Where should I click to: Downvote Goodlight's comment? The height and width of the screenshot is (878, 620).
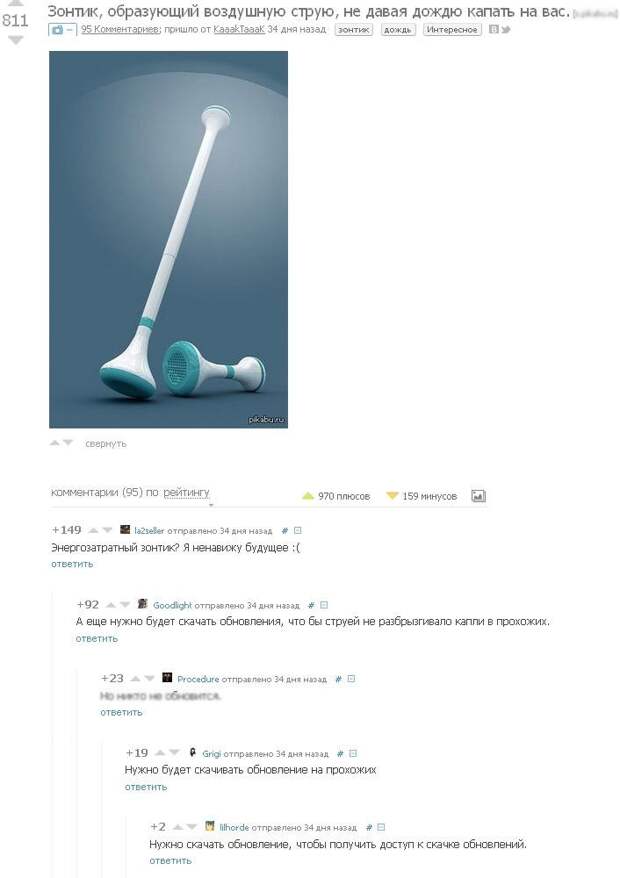(x=125, y=605)
